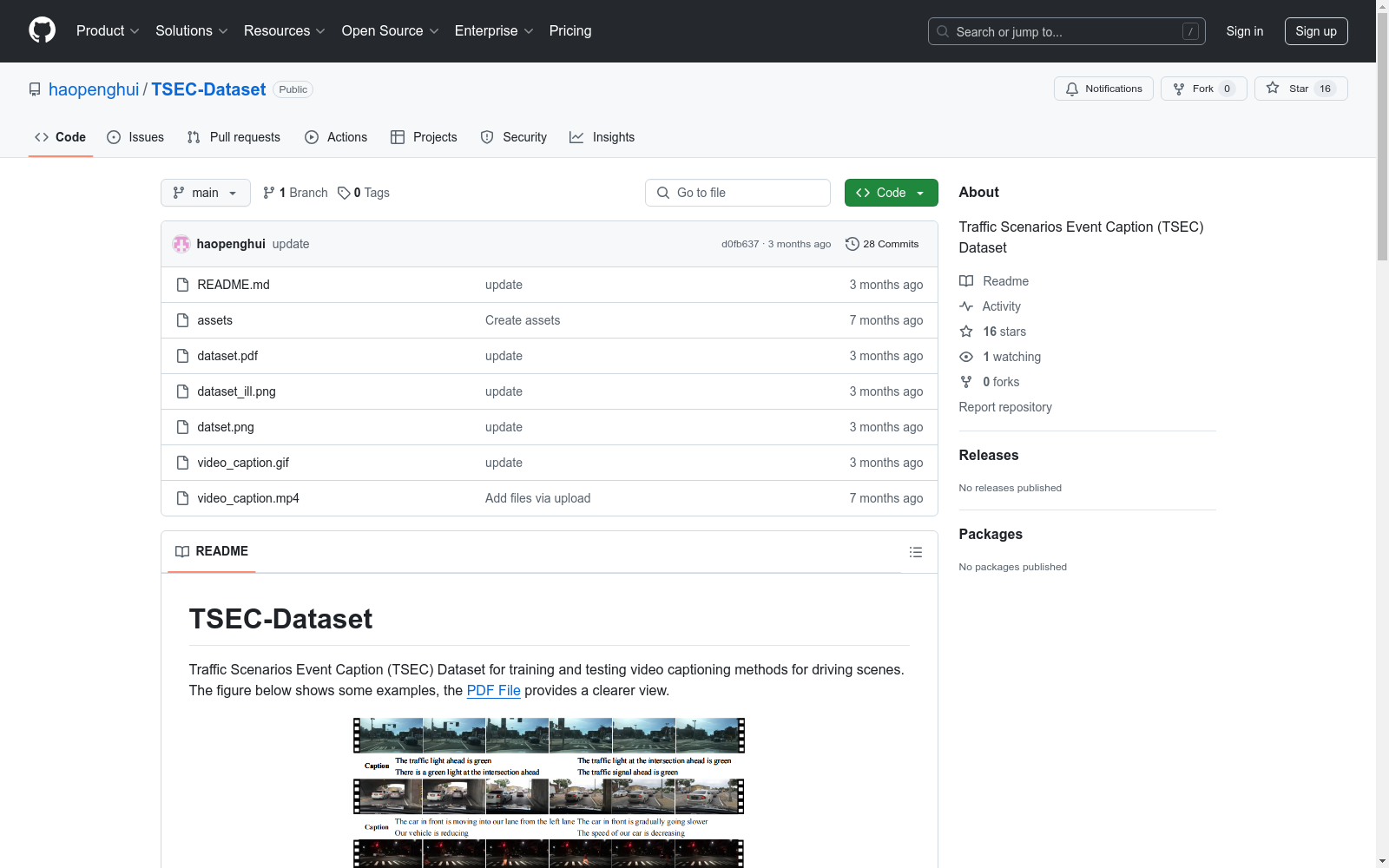The width and height of the screenshot is (1389, 868).
Task: Click the slash shortcut key icon in search
Action: (1190, 31)
